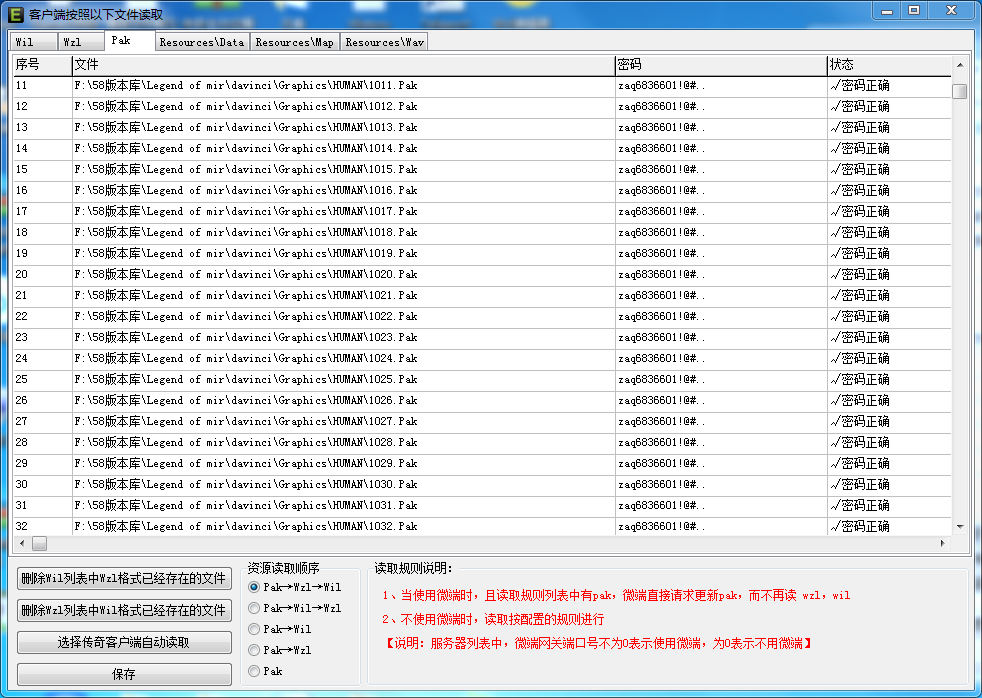Maximize the window
Screen dimensions: 982x698
[913, 10]
